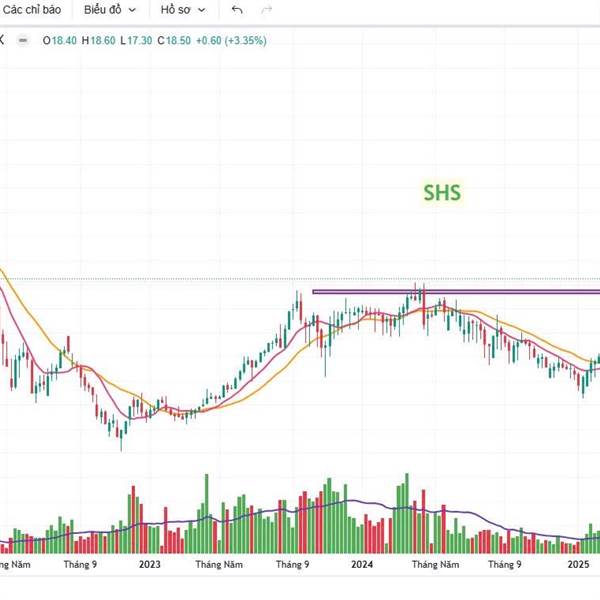600x600 pixels.
Task: Open the Các chỉ báo indicators menu
Action: (x=31, y=10)
